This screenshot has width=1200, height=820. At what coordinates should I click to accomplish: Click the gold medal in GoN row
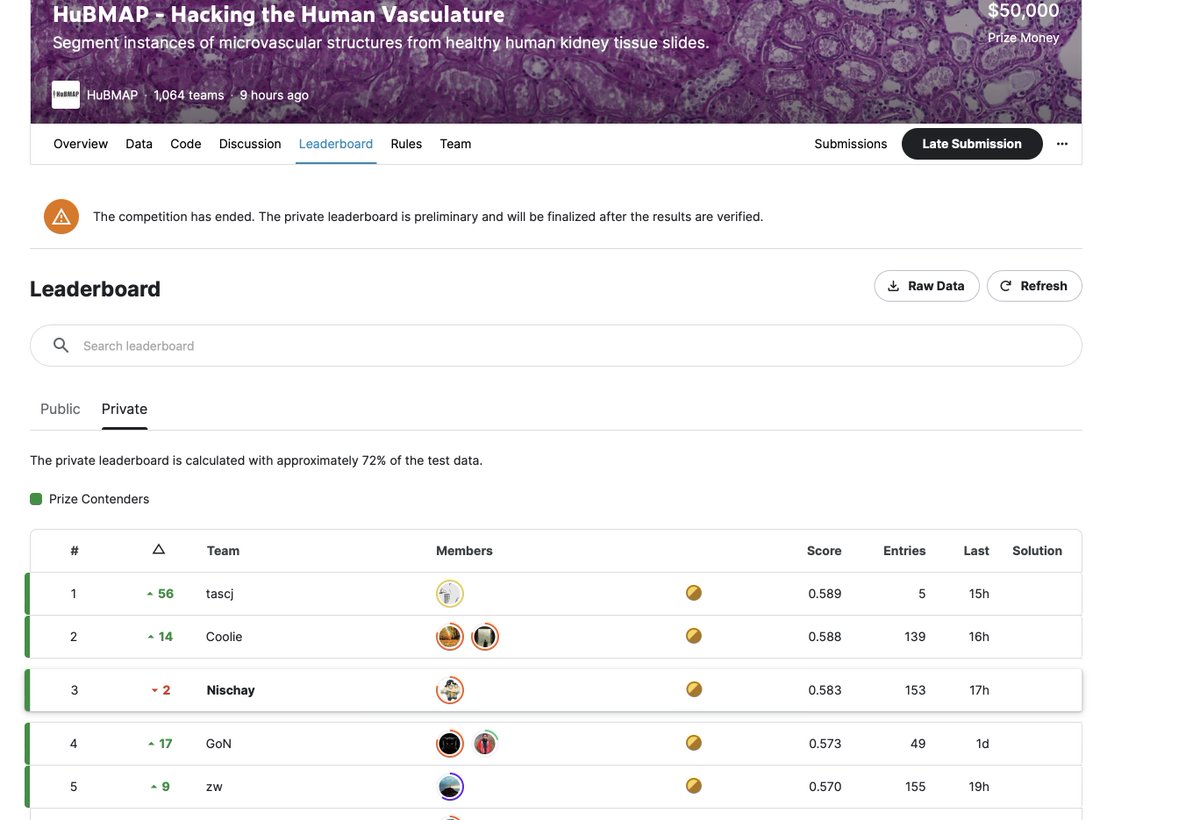pos(694,743)
